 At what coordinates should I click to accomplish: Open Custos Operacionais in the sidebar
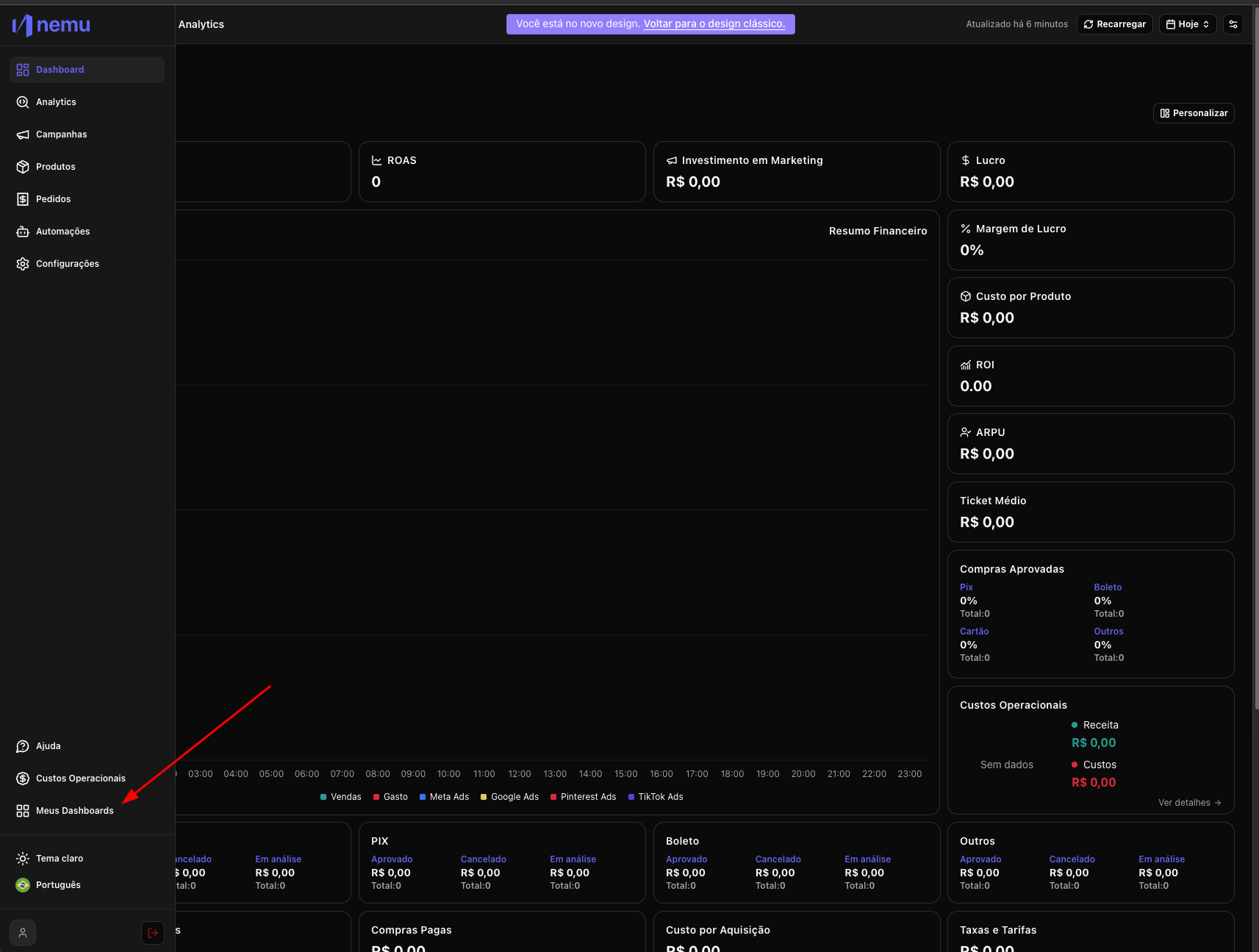coord(87,779)
